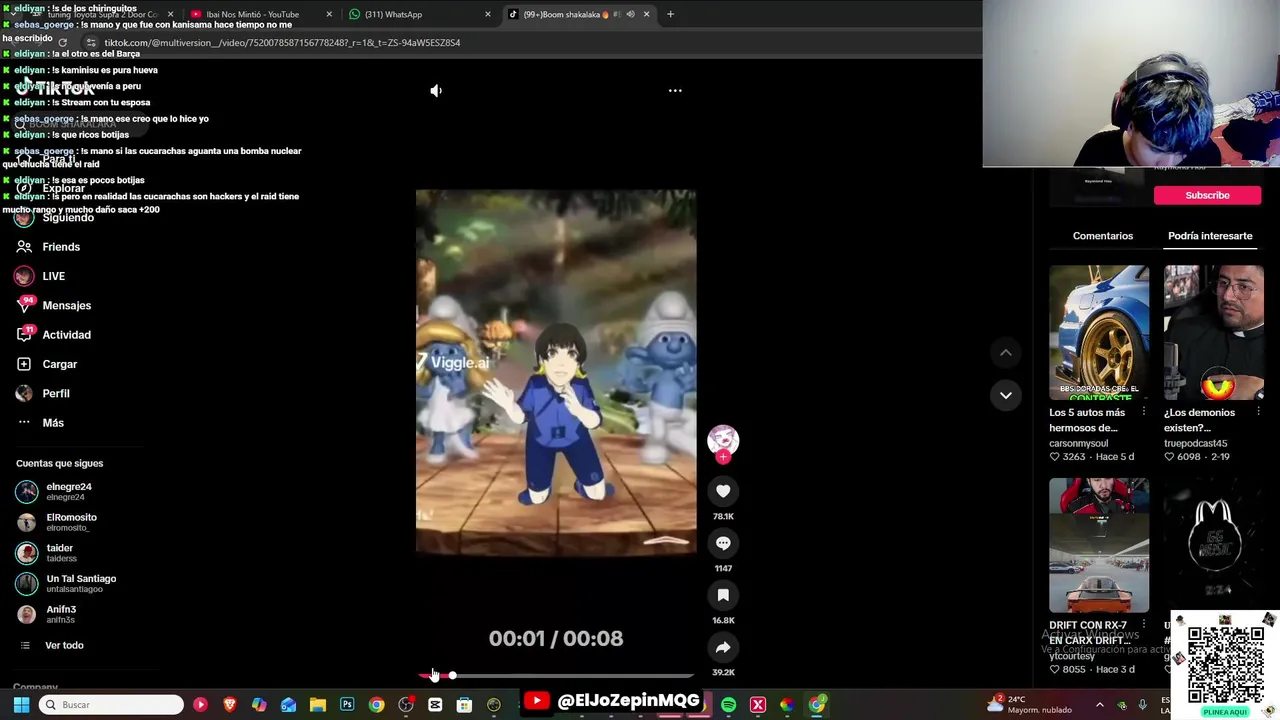
Task: Open options for ¿Los demonios existen? video
Action: (x=1259, y=412)
